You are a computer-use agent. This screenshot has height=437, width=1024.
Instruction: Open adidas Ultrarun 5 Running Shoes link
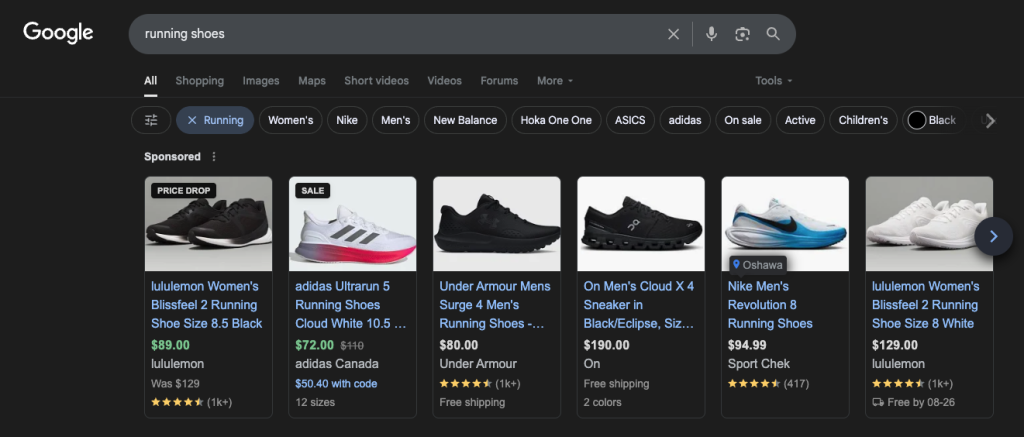coord(349,304)
